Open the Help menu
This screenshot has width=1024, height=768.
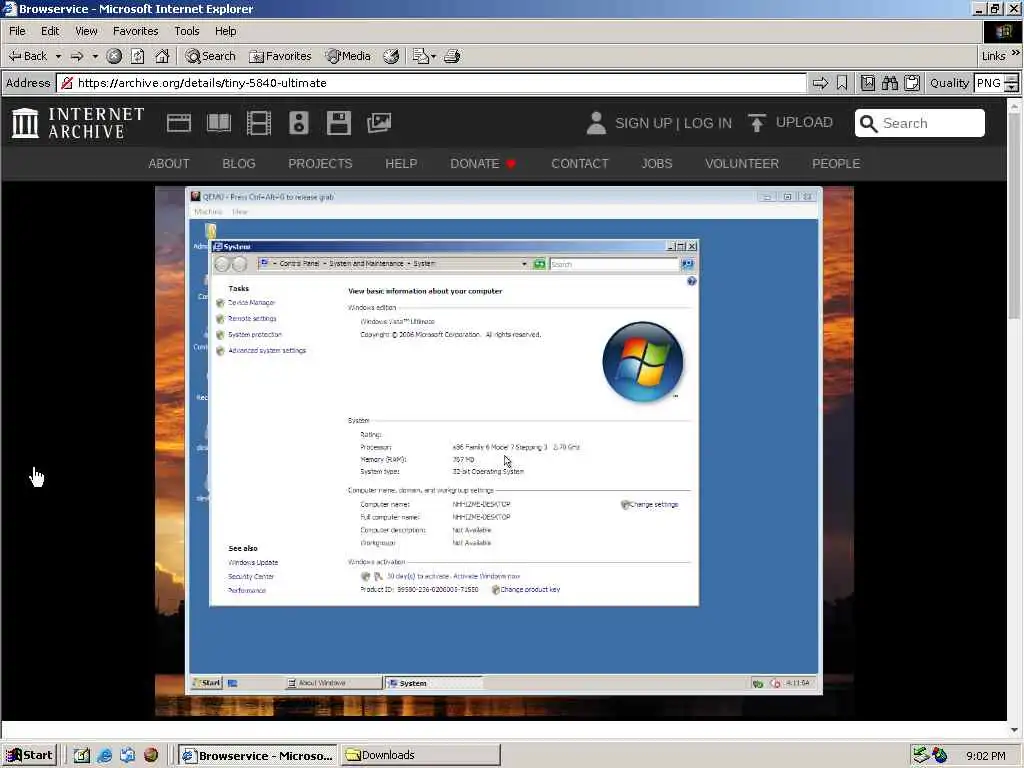225,31
